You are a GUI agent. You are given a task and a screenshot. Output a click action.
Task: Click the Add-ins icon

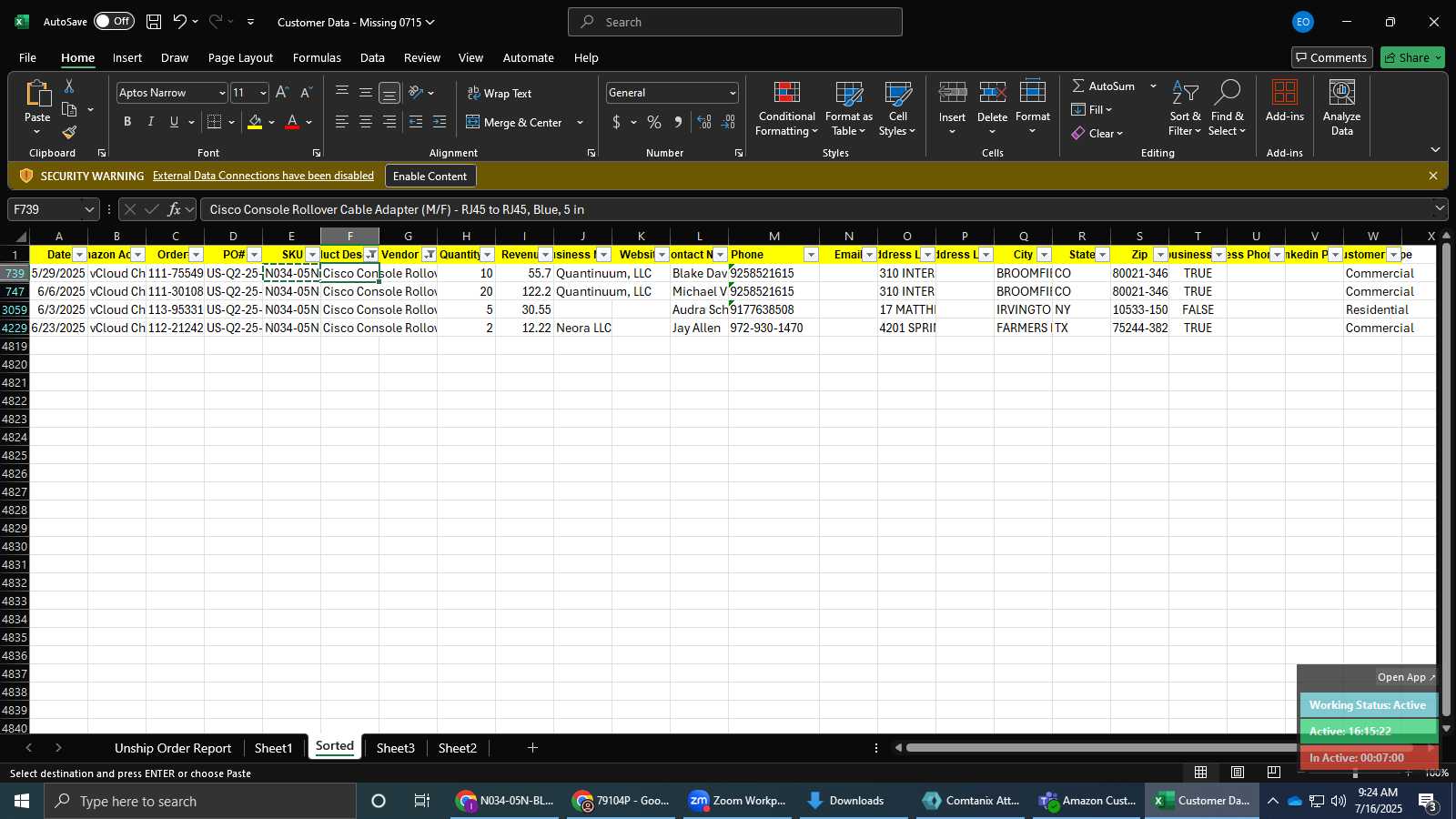[1285, 100]
